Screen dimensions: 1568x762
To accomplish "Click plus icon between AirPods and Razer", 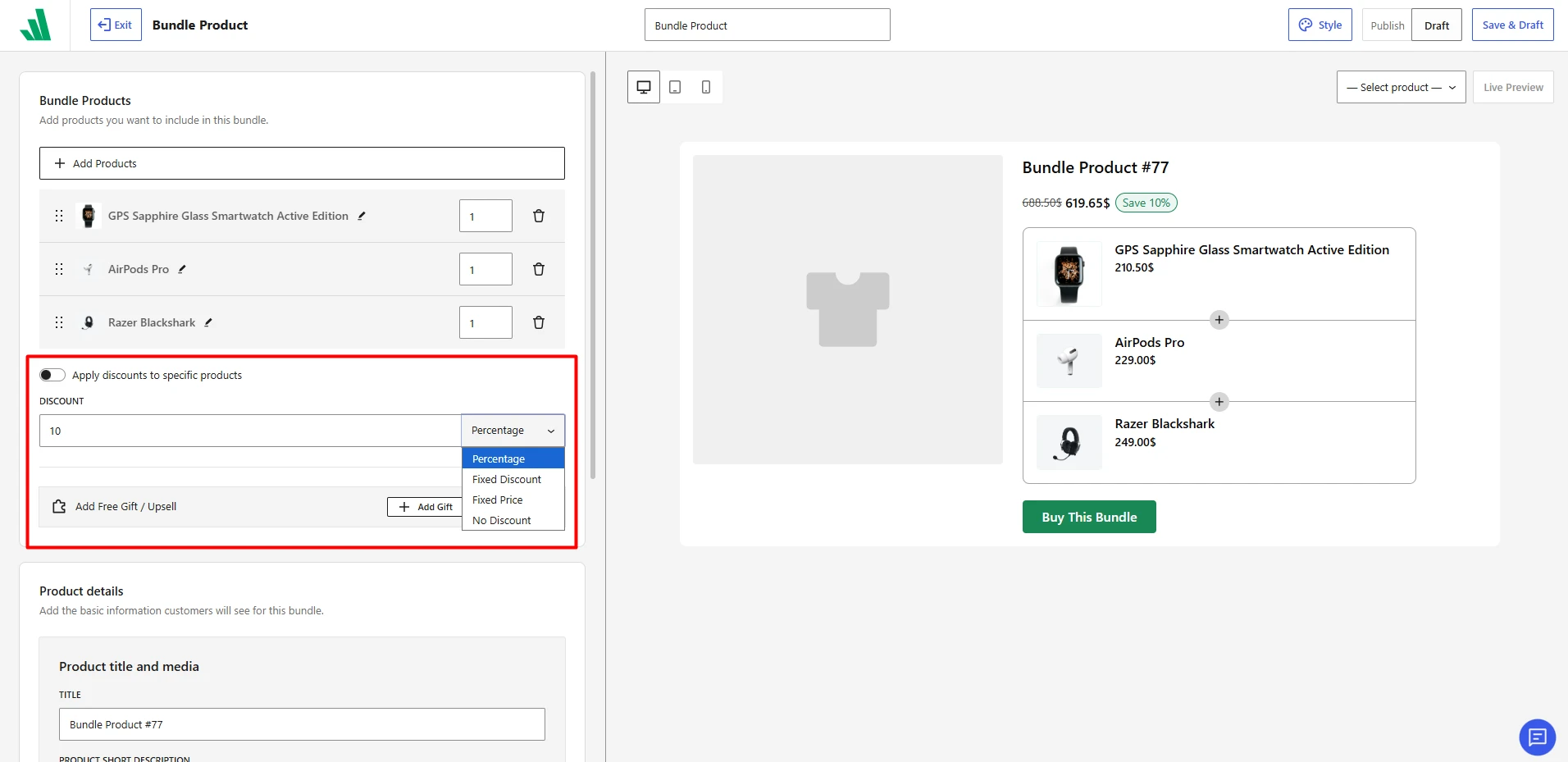I will pos(1219,402).
